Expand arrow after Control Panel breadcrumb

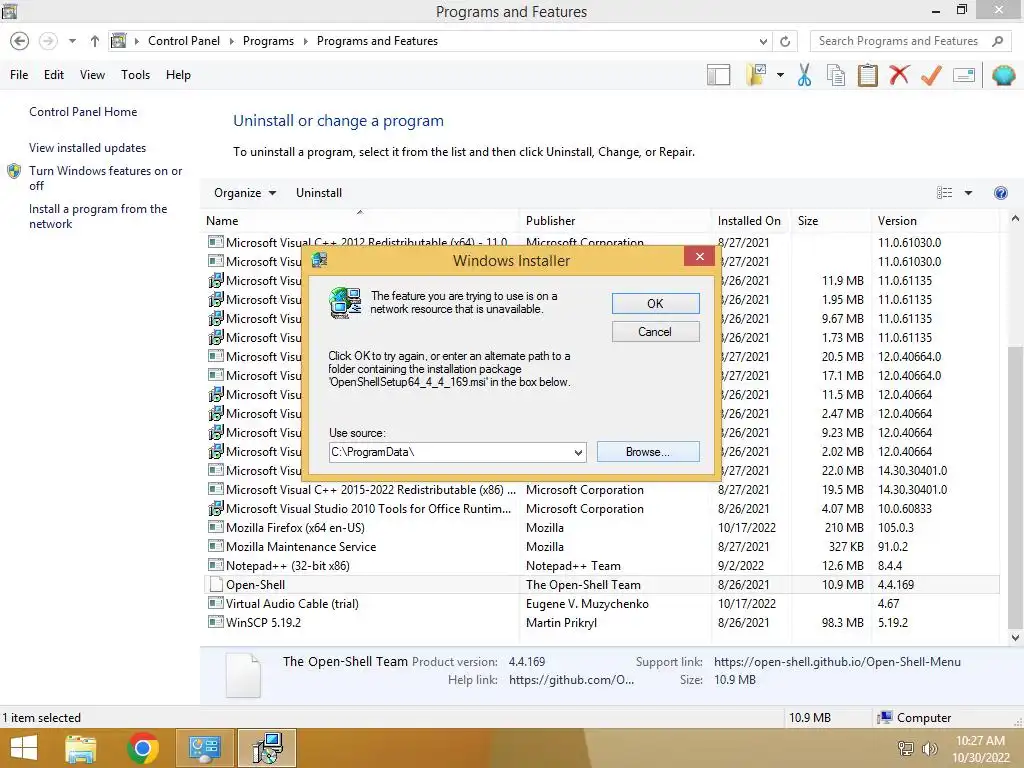tap(232, 41)
